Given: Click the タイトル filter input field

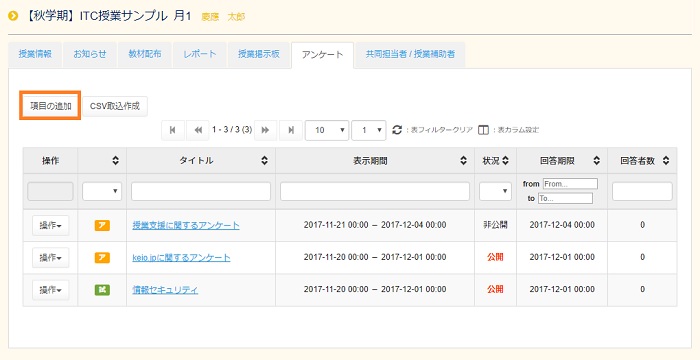Looking at the screenshot, I should (201, 191).
